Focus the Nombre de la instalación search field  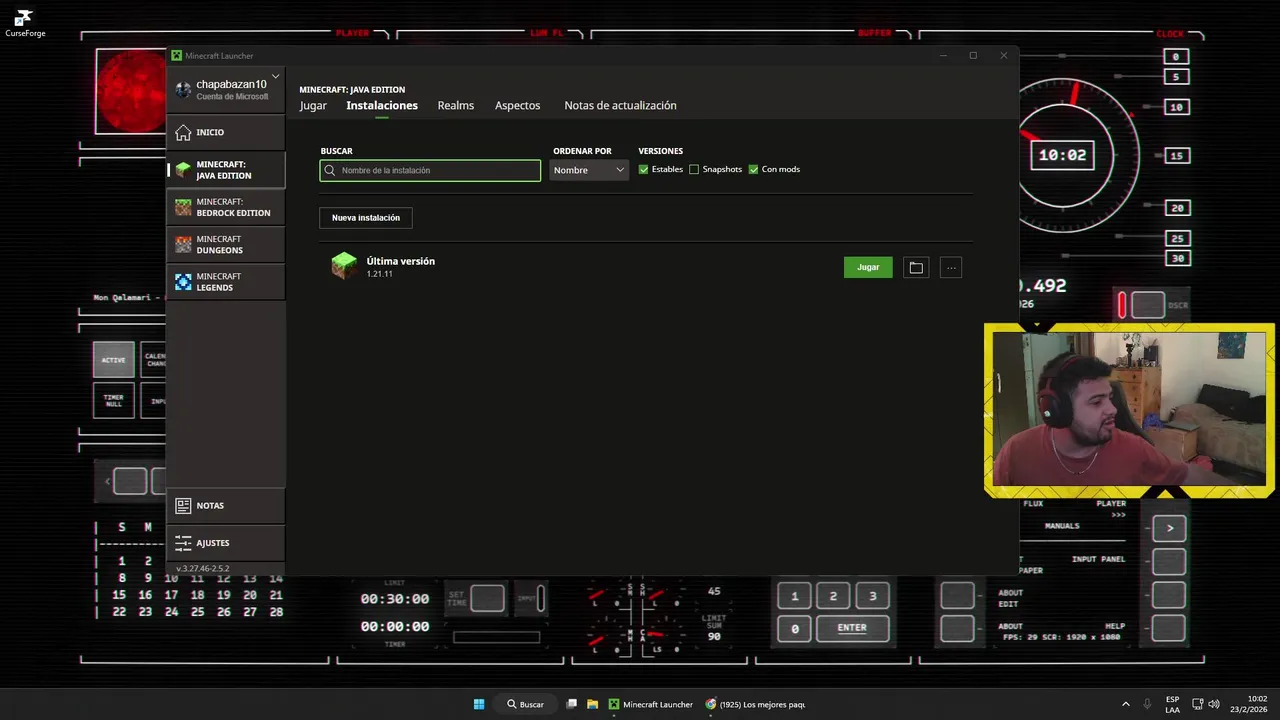click(x=430, y=170)
